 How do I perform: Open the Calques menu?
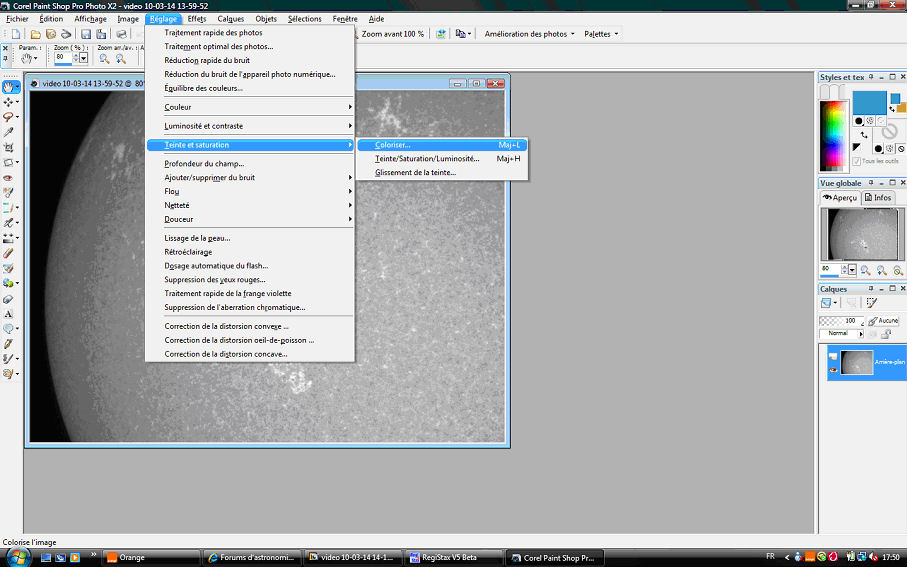click(230, 19)
